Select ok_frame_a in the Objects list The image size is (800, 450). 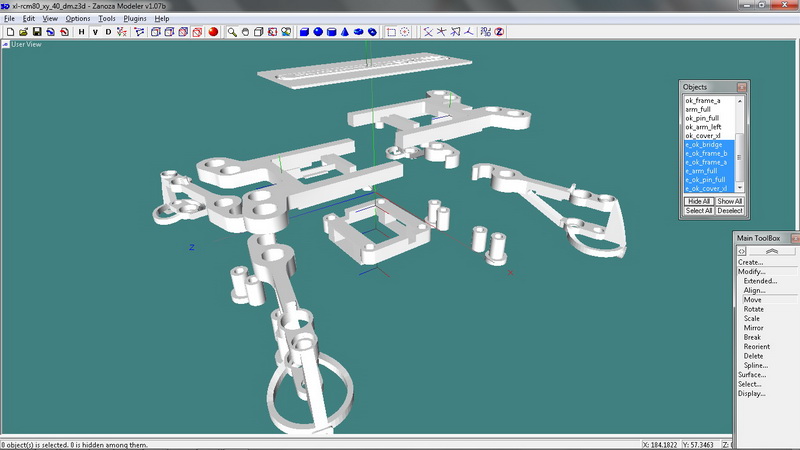702,101
